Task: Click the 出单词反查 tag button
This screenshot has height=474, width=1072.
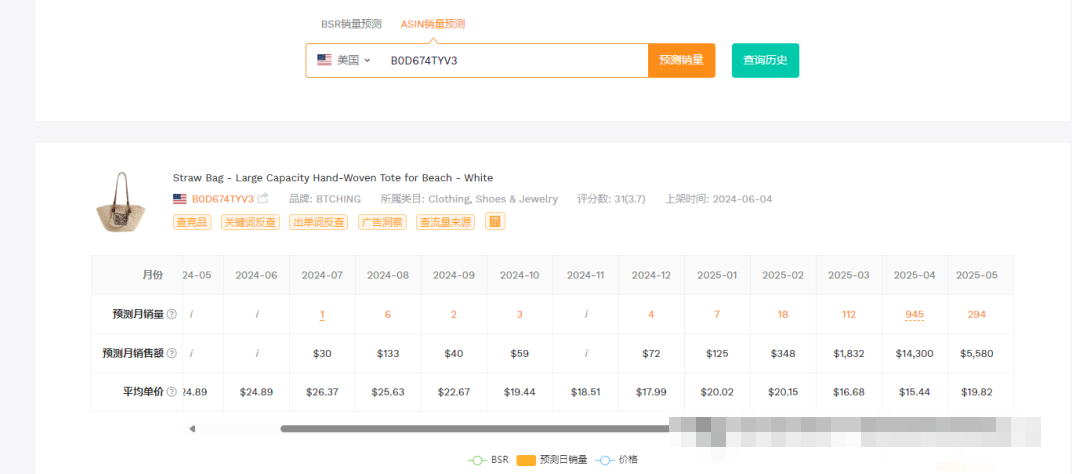Action: pos(319,222)
